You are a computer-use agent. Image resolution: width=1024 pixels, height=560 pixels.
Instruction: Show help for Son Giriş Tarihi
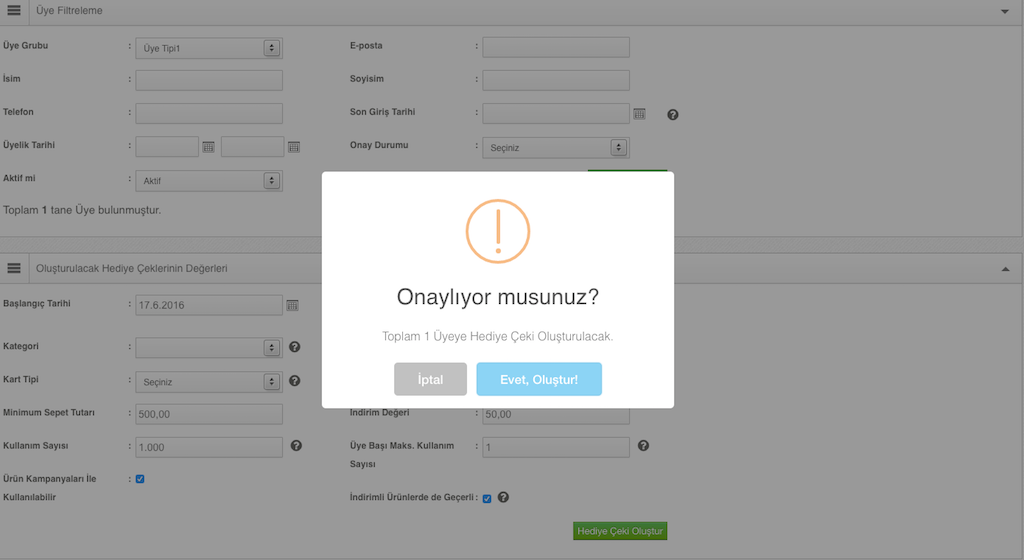(x=673, y=115)
